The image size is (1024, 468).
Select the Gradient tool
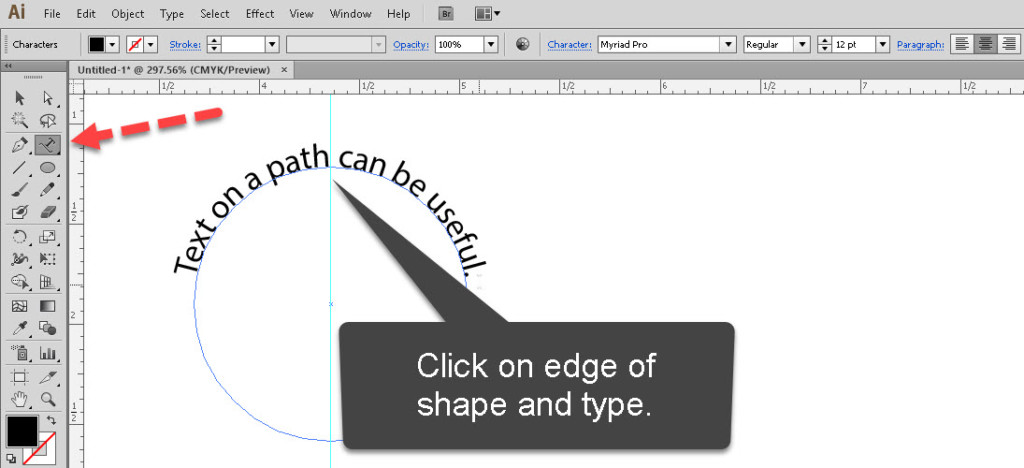pyautogui.click(x=48, y=305)
